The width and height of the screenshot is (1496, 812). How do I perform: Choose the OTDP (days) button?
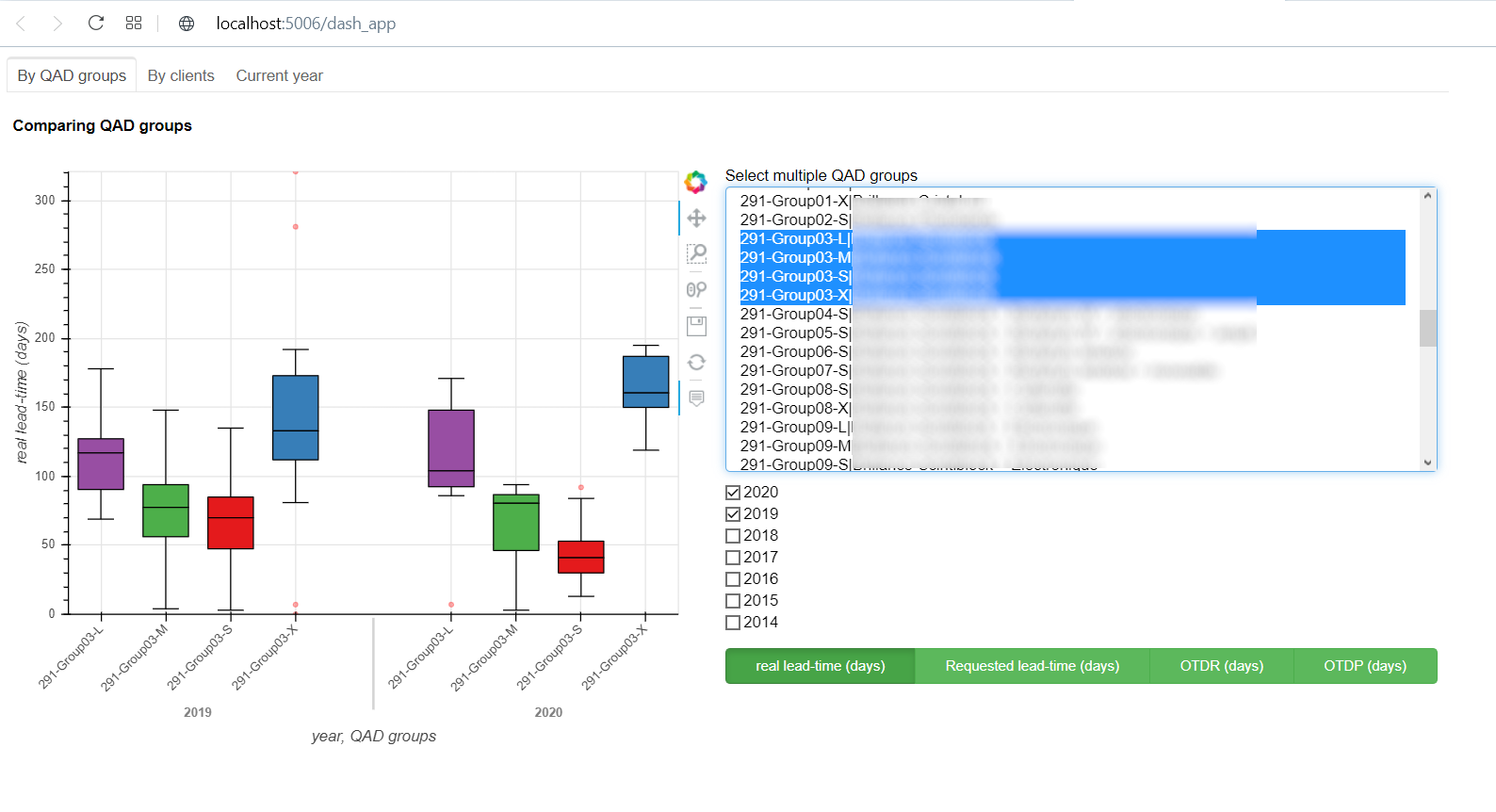(1364, 666)
